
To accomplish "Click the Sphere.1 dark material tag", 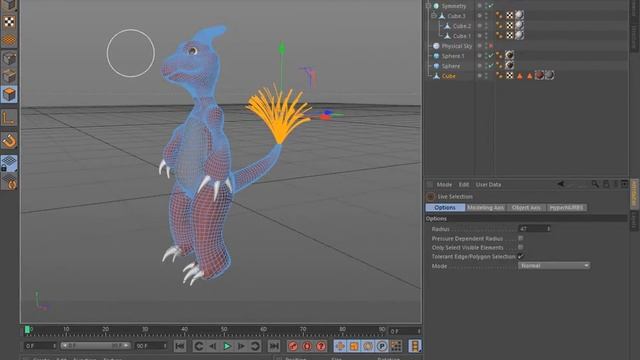I will click(509, 55).
